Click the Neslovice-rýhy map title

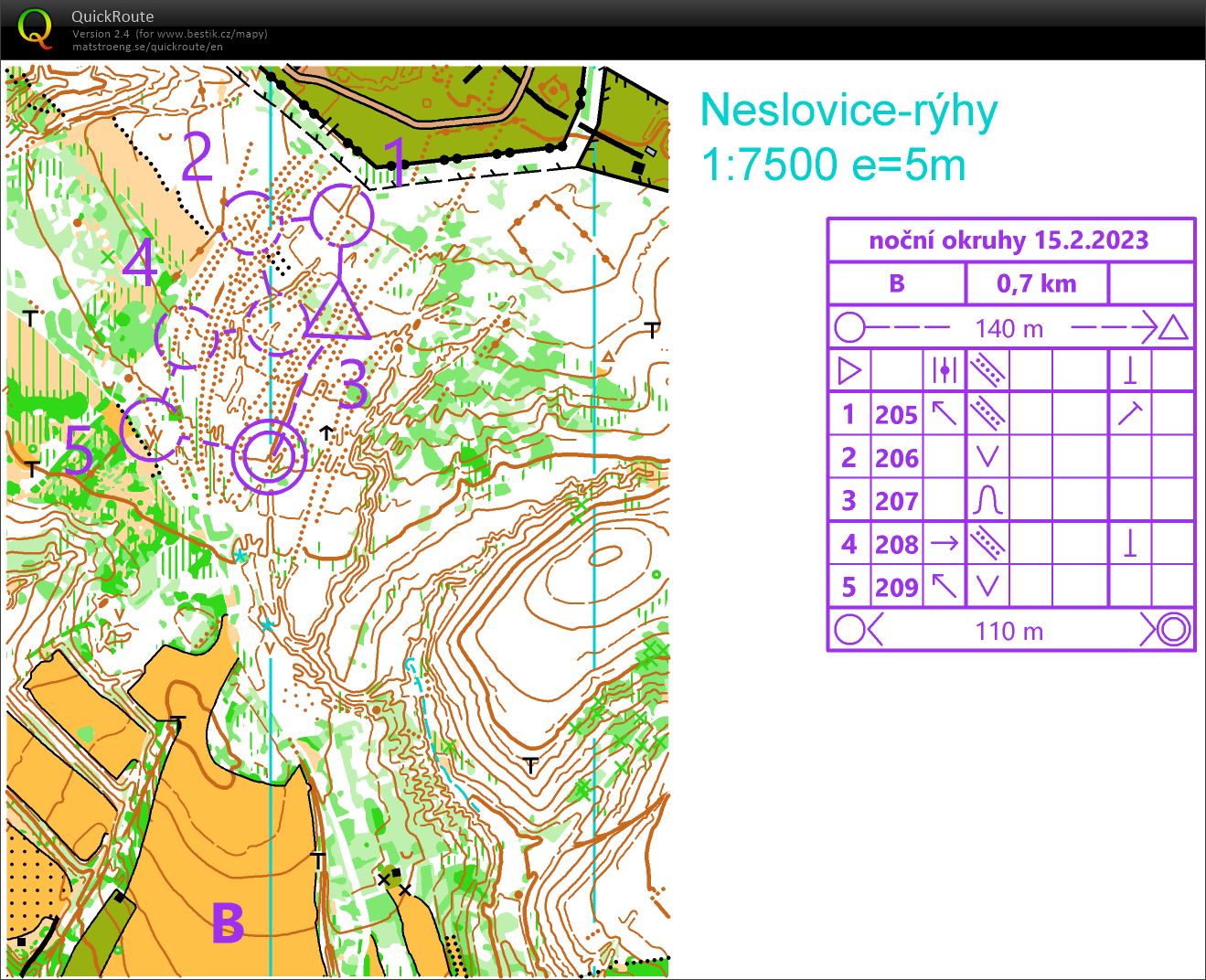tap(848, 112)
